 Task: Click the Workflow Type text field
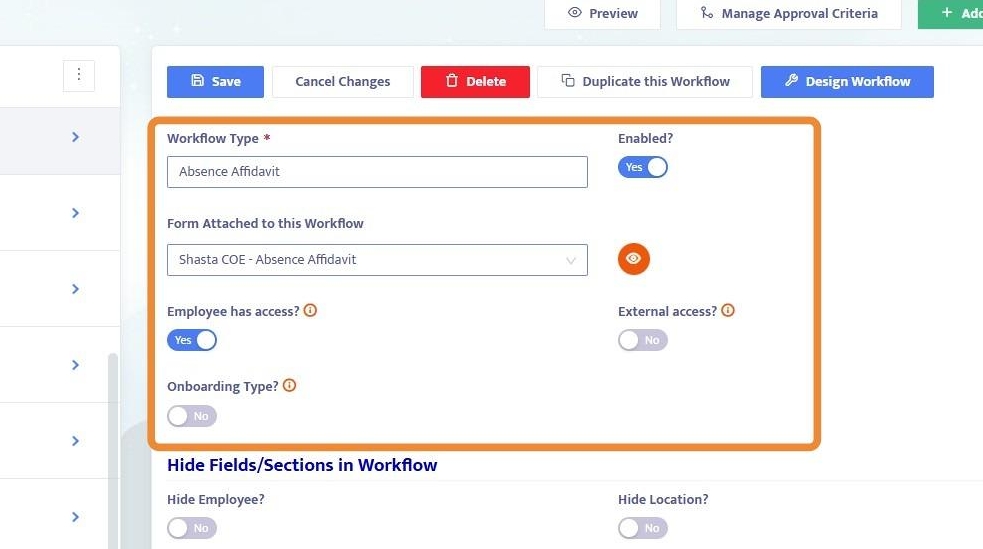pos(377,172)
